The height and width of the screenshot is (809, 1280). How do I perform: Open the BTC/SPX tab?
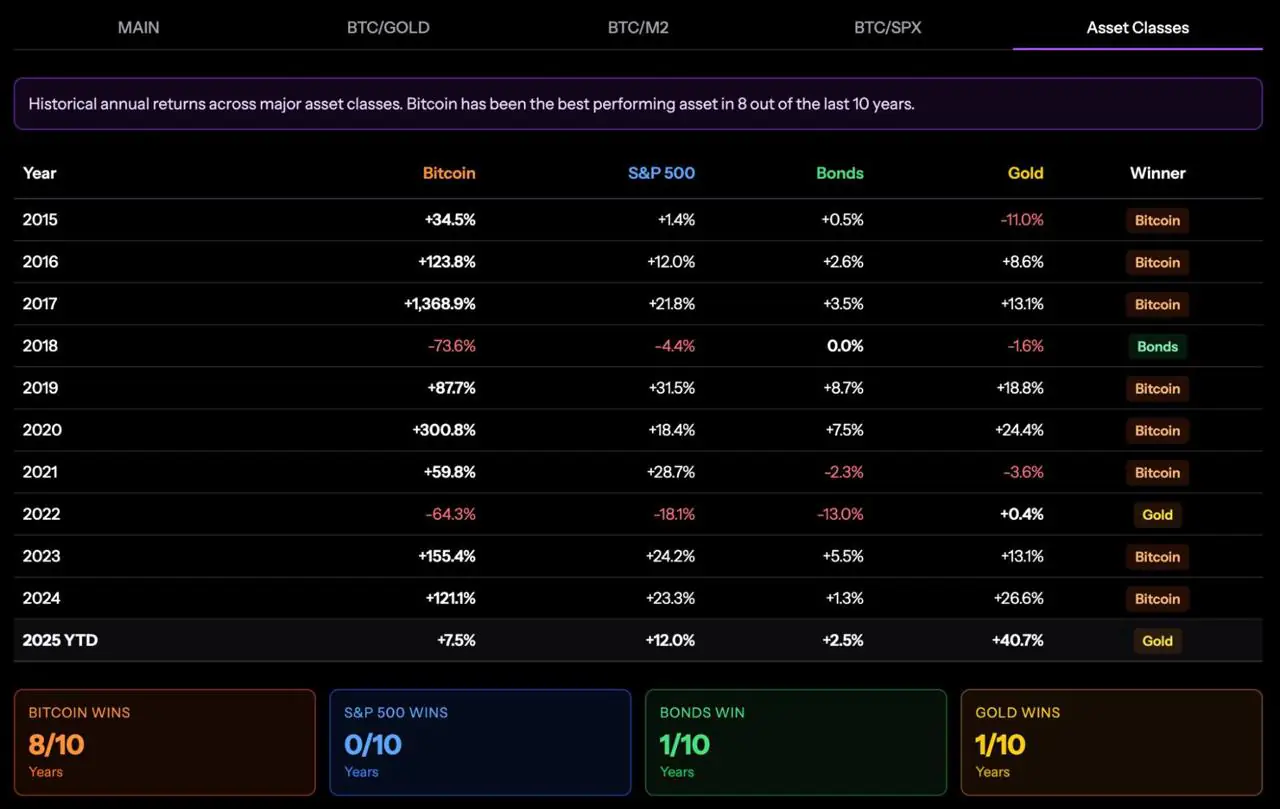(888, 27)
